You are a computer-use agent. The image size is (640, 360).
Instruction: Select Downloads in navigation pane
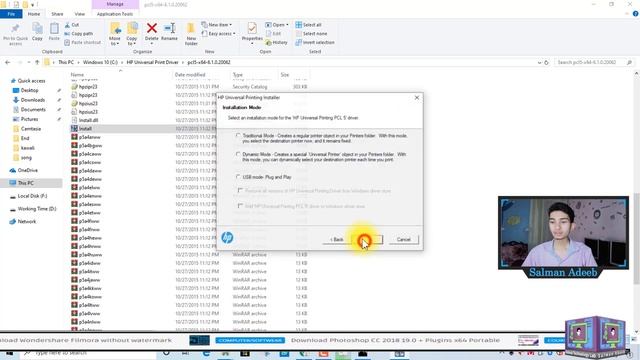[33, 100]
